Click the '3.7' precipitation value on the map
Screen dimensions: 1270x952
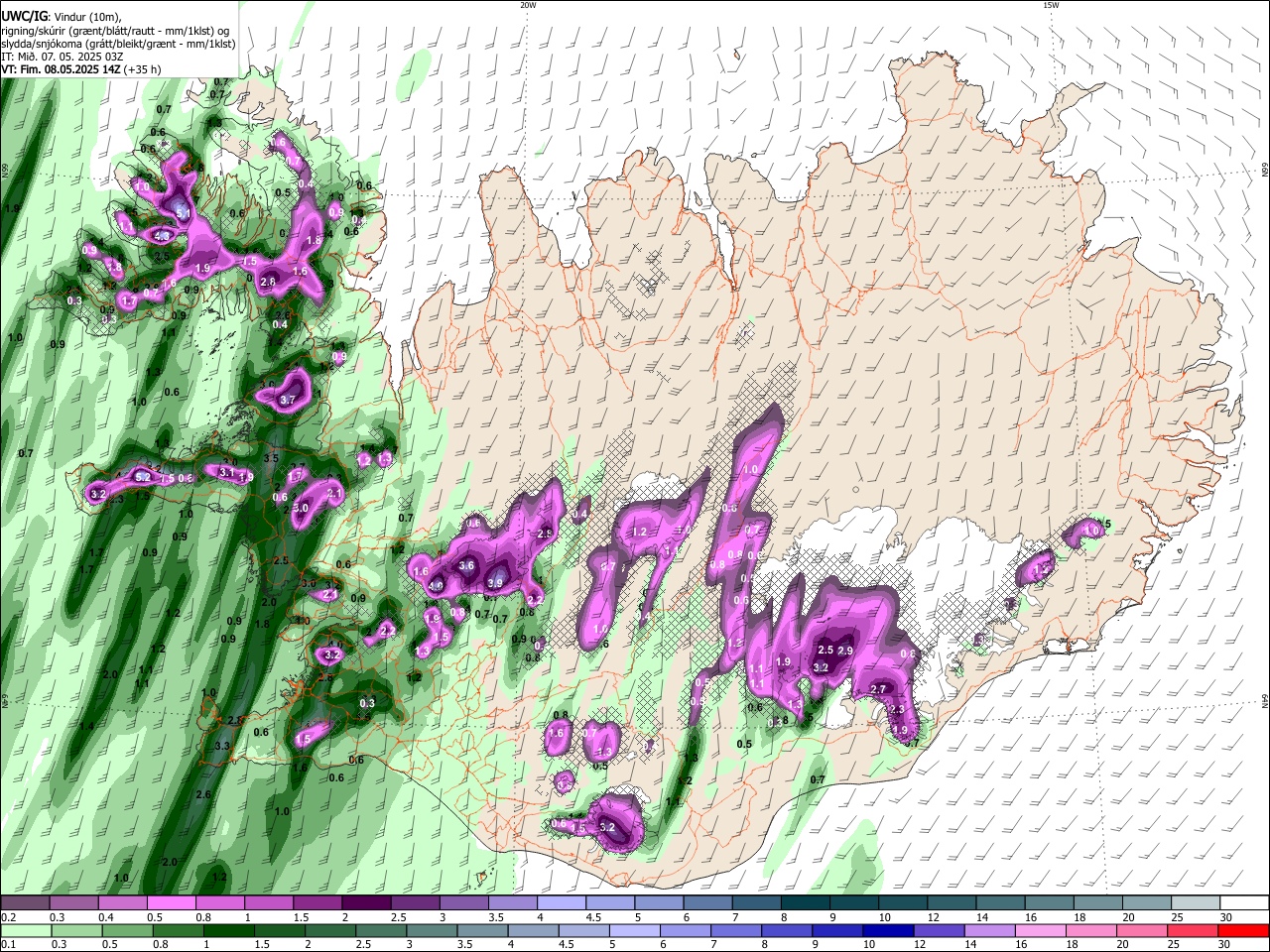[x=288, y=400]
